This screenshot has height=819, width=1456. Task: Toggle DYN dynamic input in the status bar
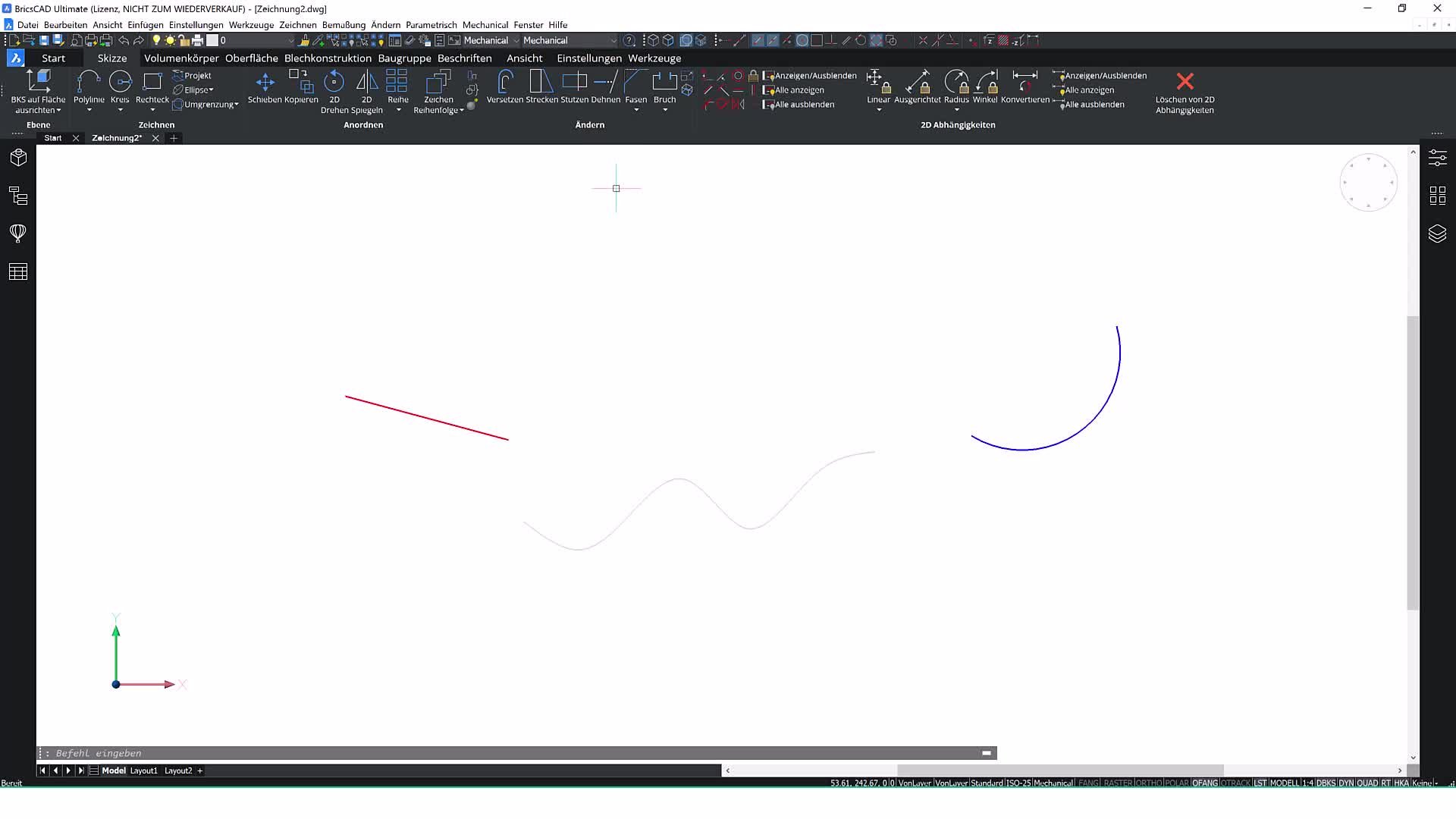coord(1346,783)
